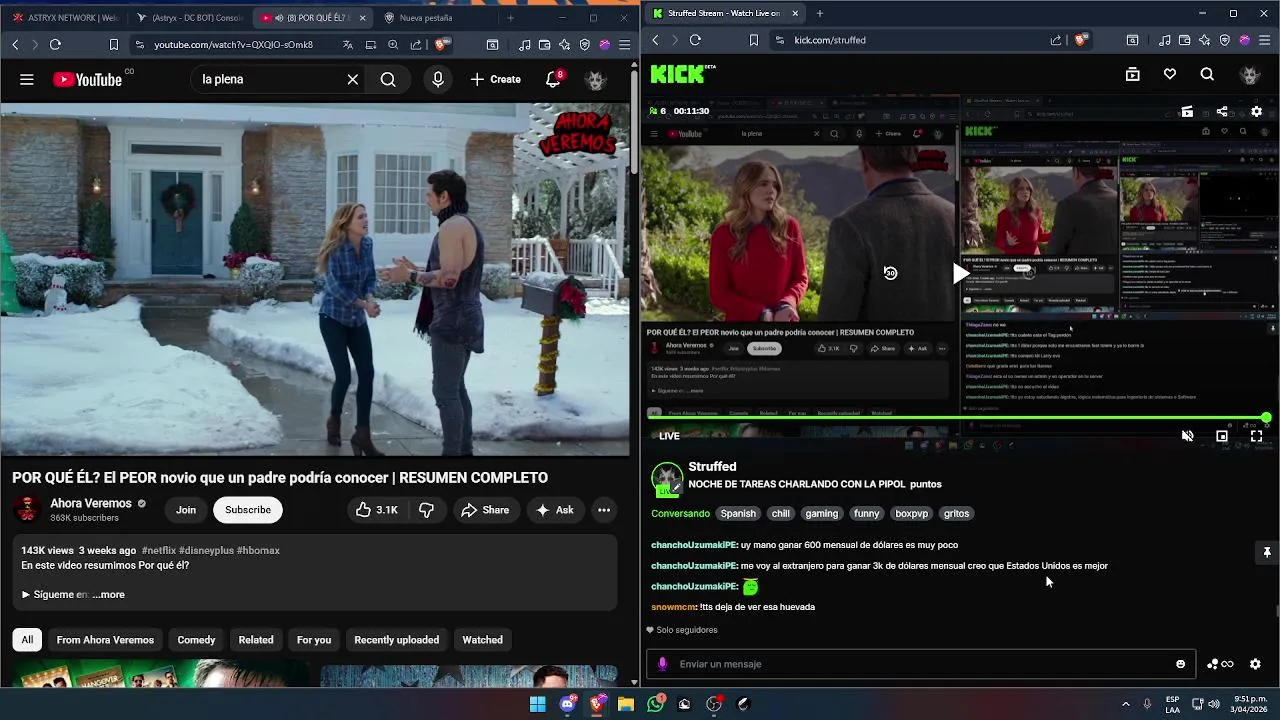Open Kick chat settings gear

click(x=1255, y=664)
